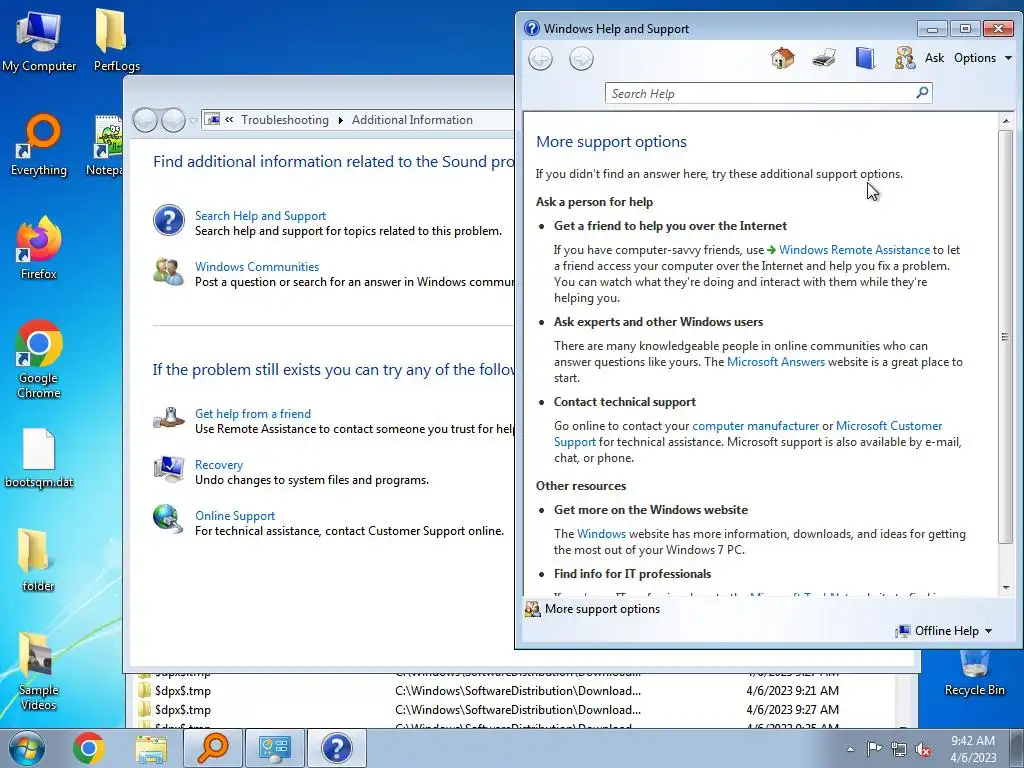This screenshot has height=768, width=1024.
Task: Select PerfLogs folder on desktop
Action: [x=116, y=39]
